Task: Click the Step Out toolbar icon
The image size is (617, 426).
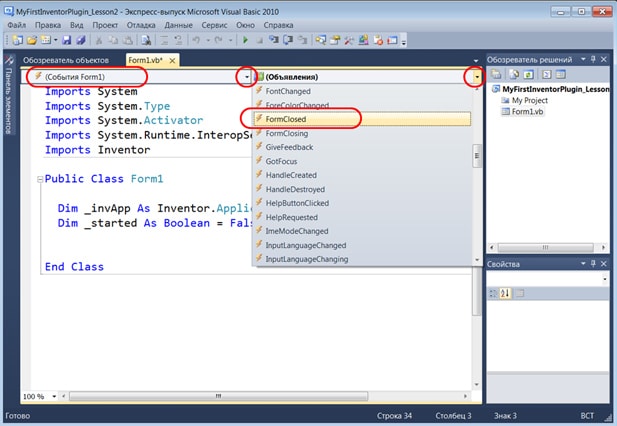Action: 302,40
